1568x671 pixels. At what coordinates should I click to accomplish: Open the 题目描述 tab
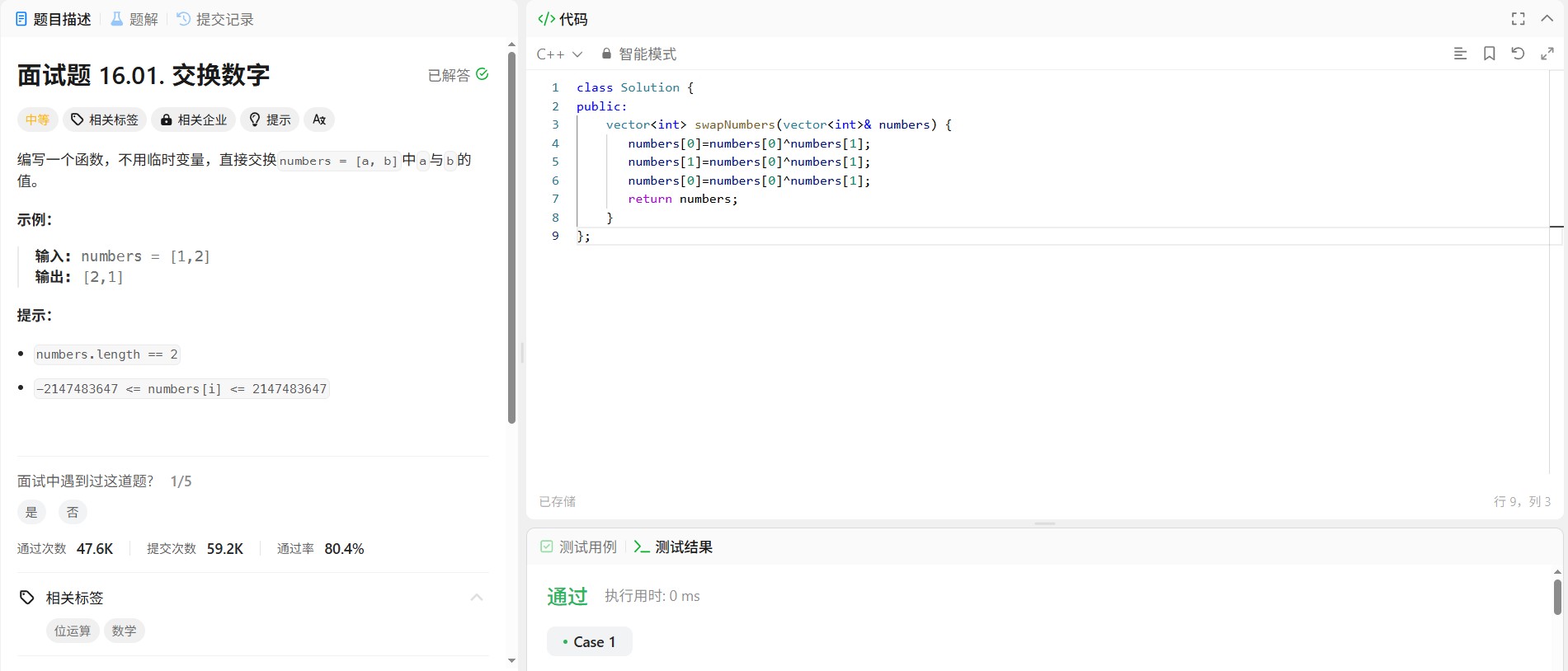tap(54, 19)
